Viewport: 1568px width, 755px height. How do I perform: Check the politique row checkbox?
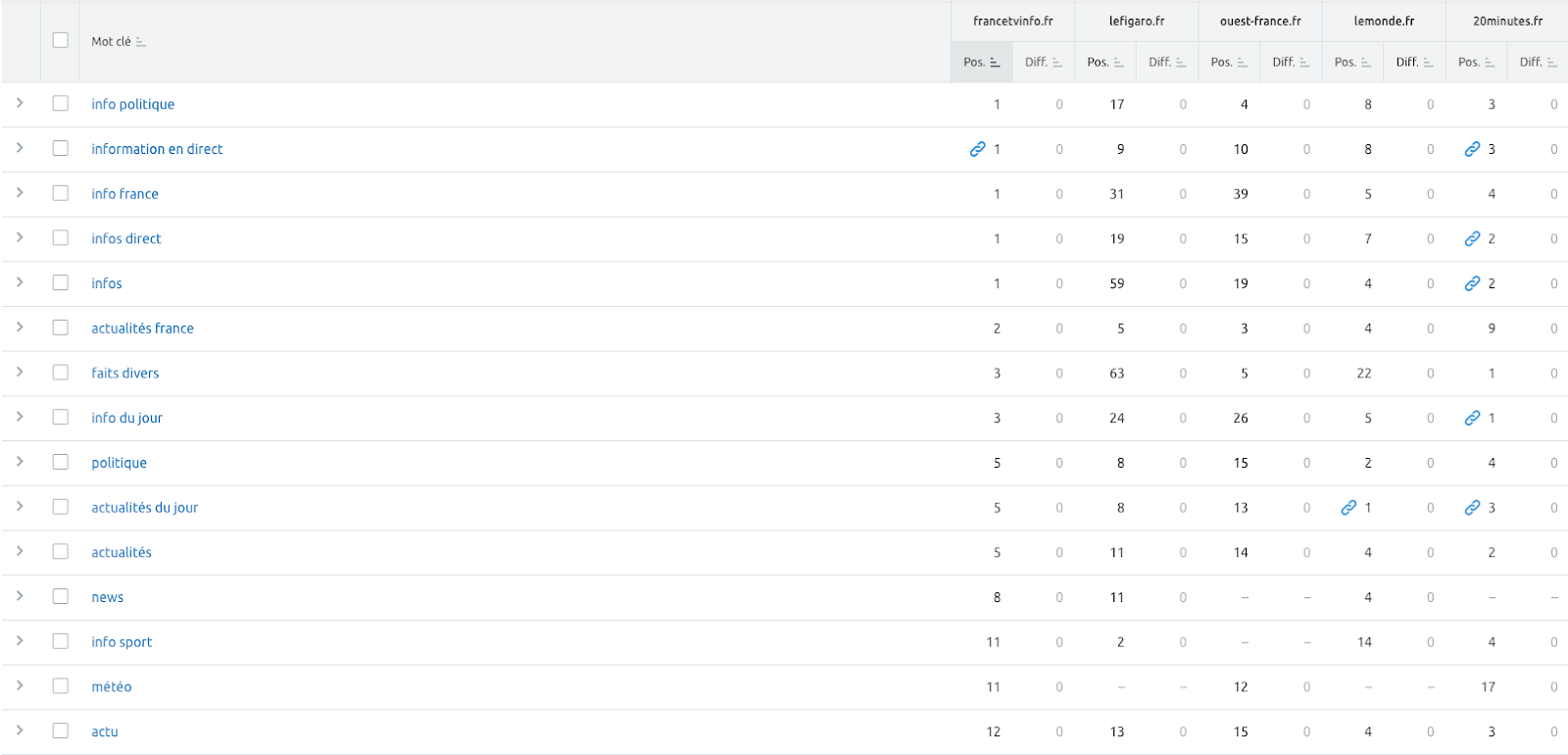point(61,462)
